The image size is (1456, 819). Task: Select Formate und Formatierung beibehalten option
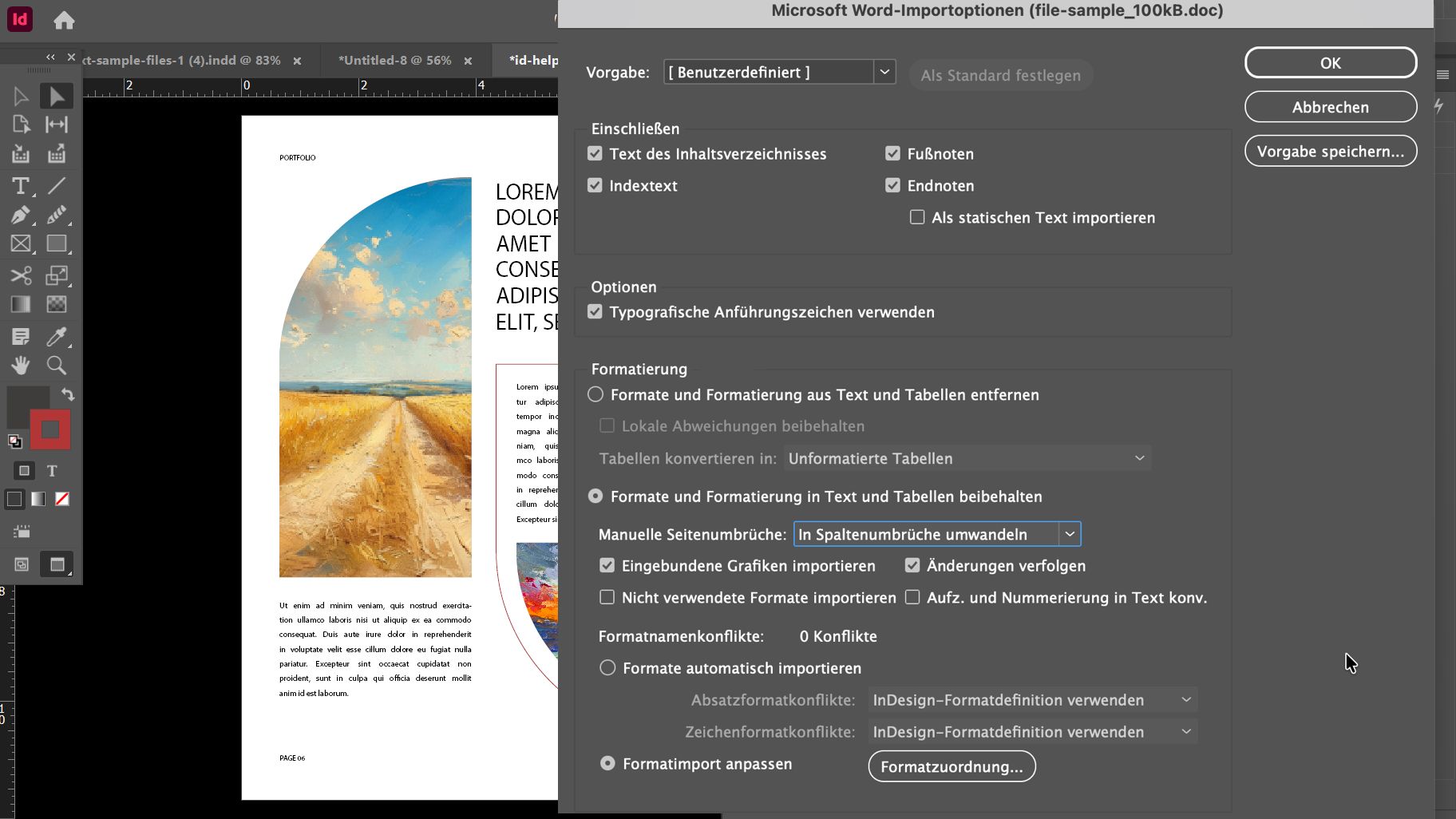[595, 496]
